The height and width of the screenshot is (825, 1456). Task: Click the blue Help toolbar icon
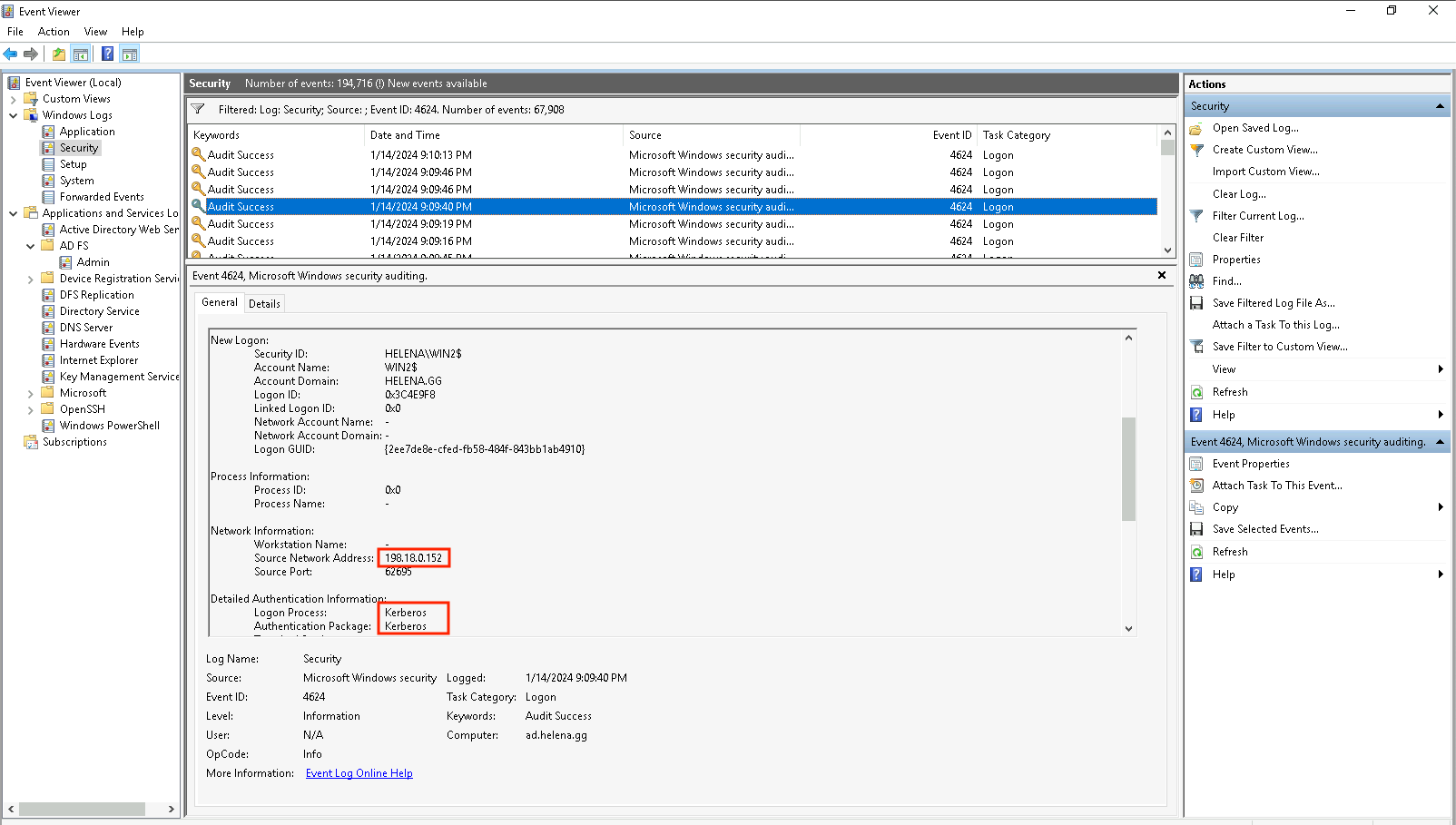point(107,54)
